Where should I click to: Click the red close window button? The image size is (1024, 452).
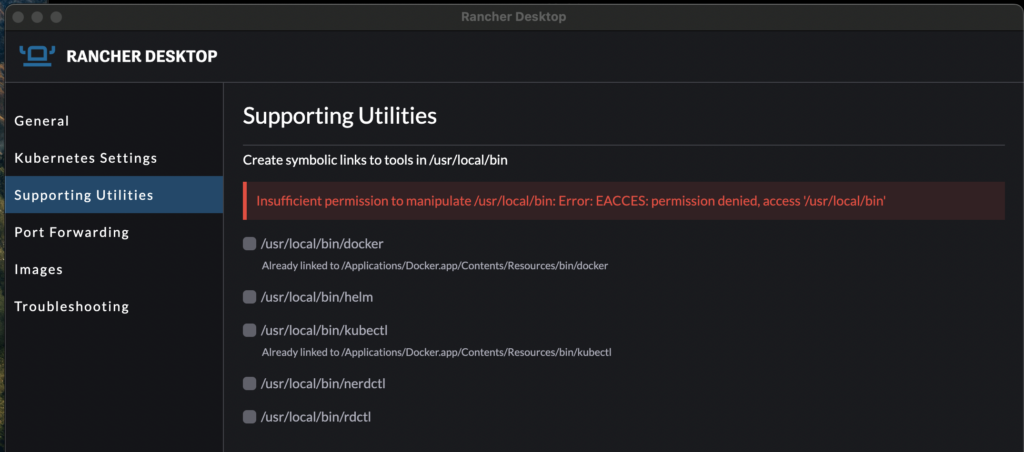coord(18,17)
